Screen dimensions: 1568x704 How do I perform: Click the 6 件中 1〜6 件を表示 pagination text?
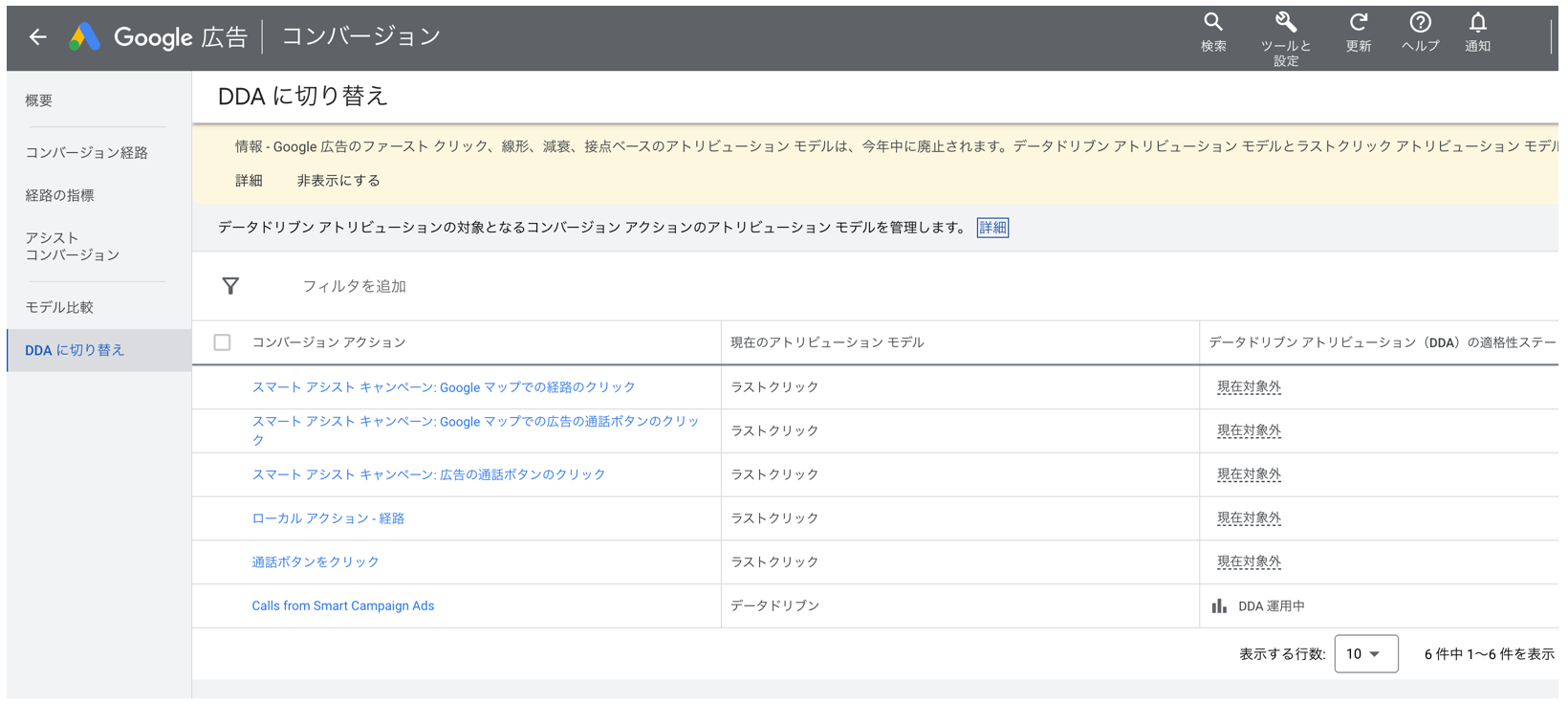pos(1490,654)
